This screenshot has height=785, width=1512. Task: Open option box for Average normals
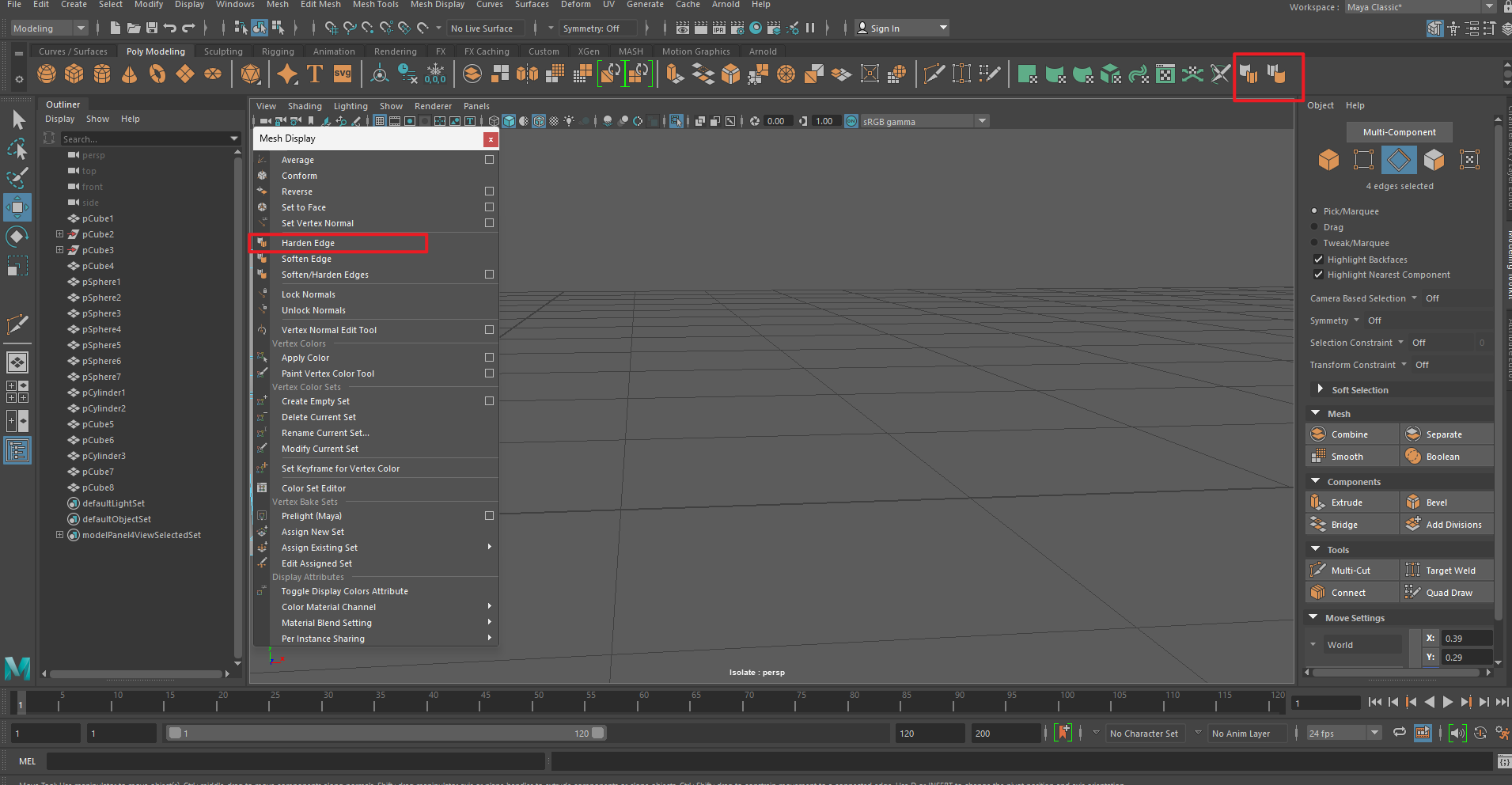489,160
